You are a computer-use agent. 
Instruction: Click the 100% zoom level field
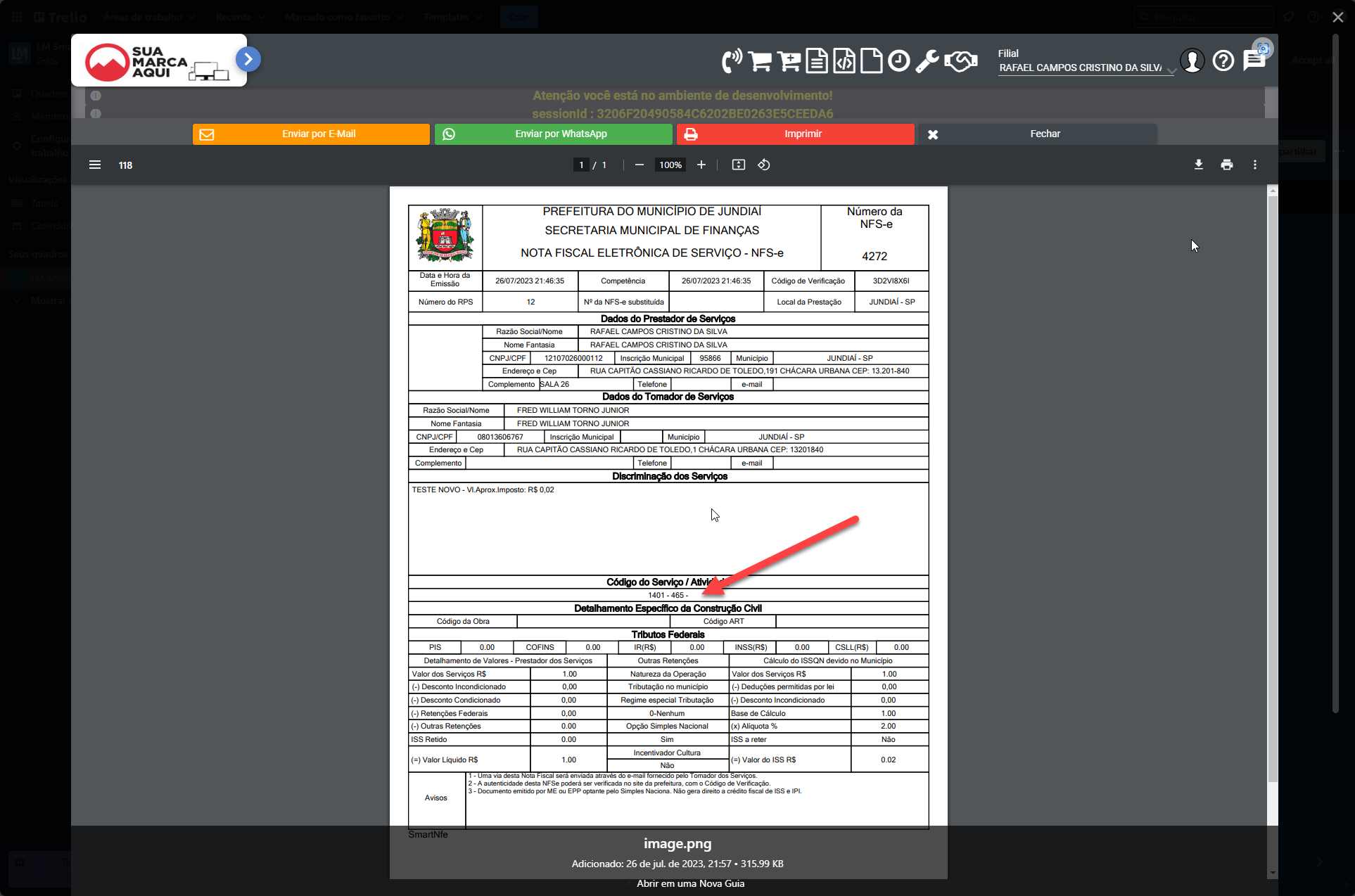coord(670,165)
